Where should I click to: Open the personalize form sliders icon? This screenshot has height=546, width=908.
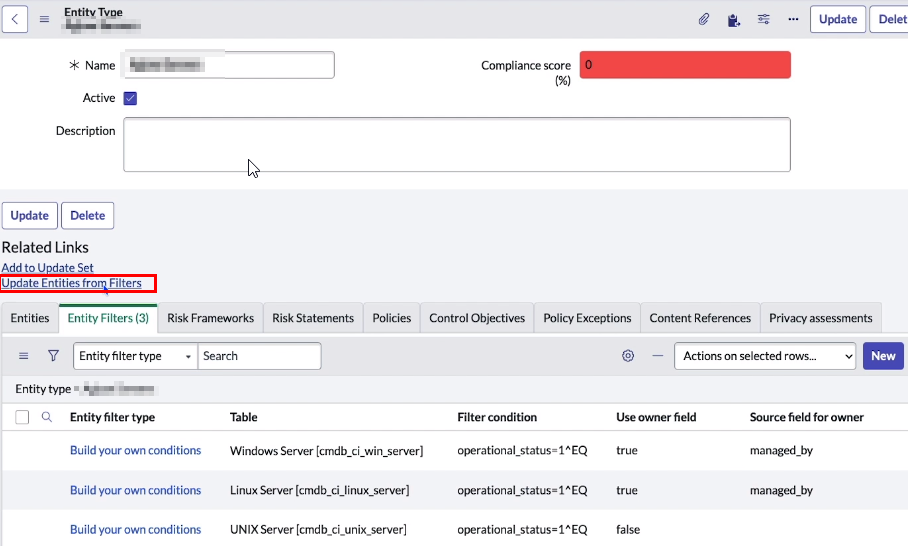coord(764,19)
